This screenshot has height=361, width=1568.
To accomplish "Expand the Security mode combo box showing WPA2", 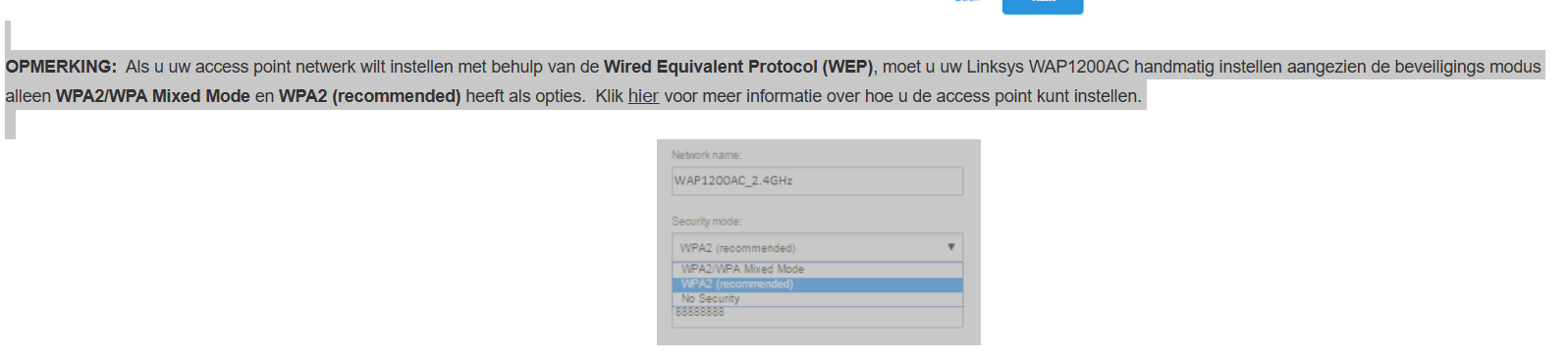I will [x=817, y=247].
